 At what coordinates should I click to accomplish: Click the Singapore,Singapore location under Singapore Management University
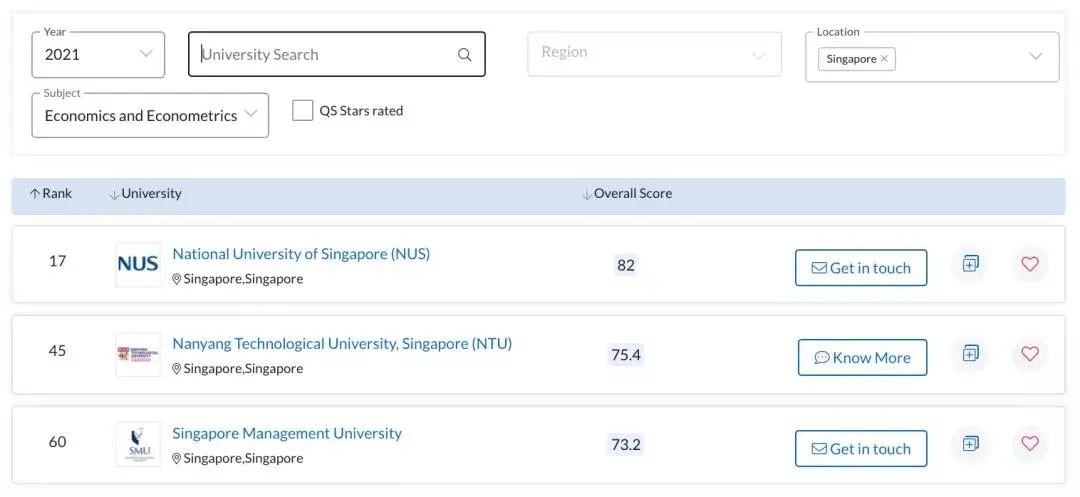pyautogui.click(x=238, y=458)
